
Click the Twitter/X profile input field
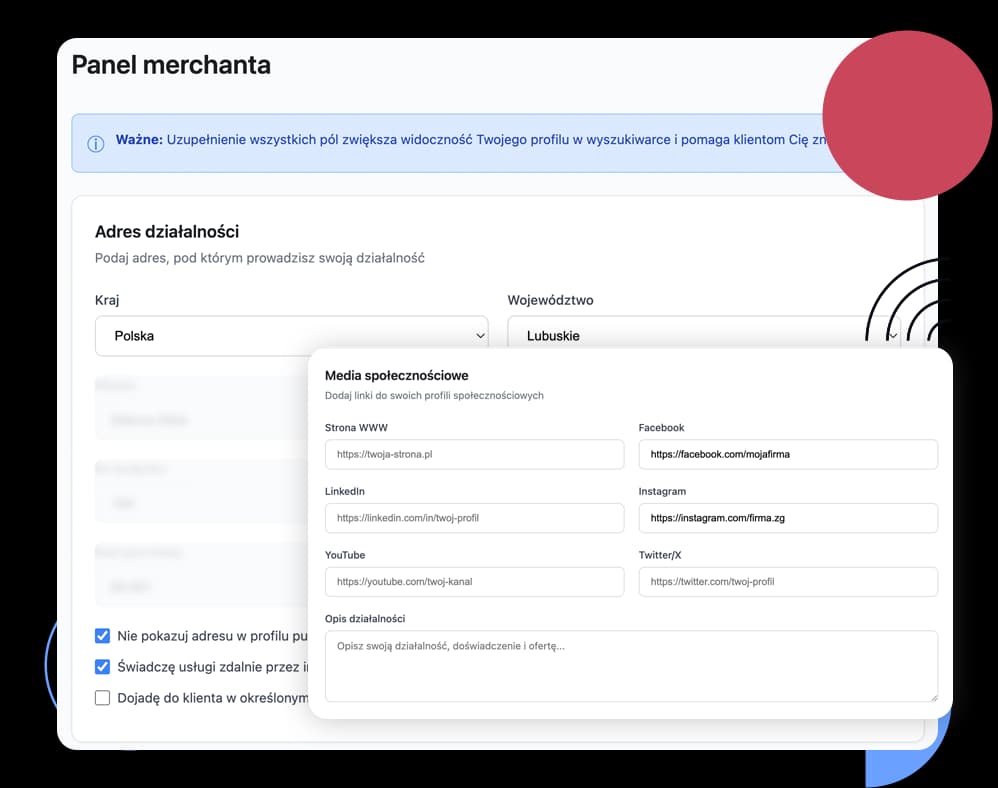click(788, 582)
